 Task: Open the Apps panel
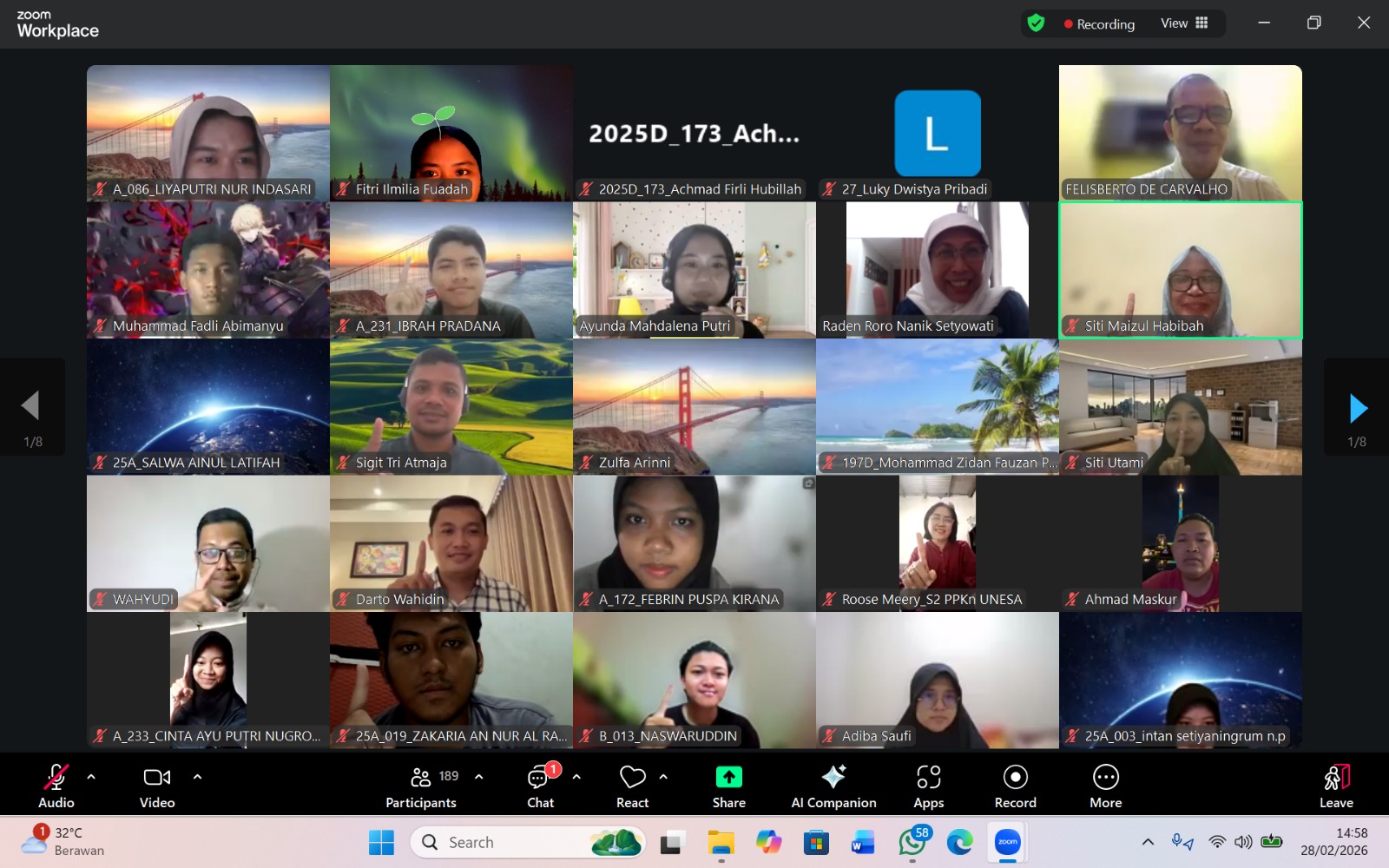pos(928,786)
